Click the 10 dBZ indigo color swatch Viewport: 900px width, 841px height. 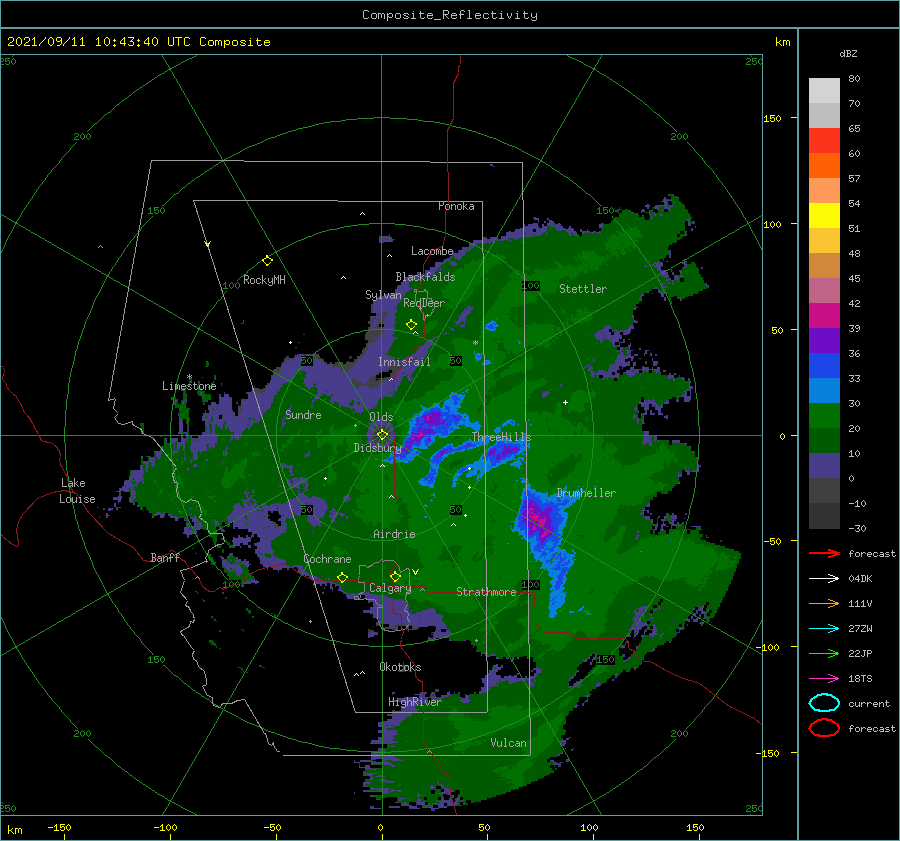824,466
